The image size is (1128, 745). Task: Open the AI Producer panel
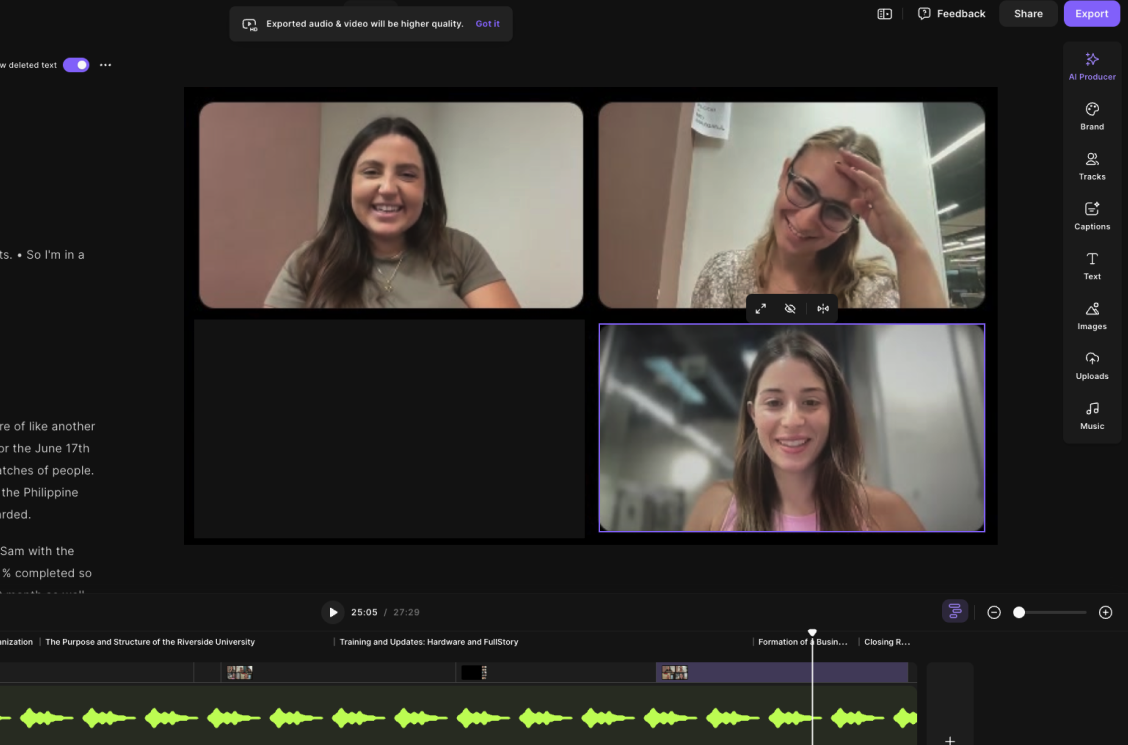pyautogui.click(x=1092, y=66)
